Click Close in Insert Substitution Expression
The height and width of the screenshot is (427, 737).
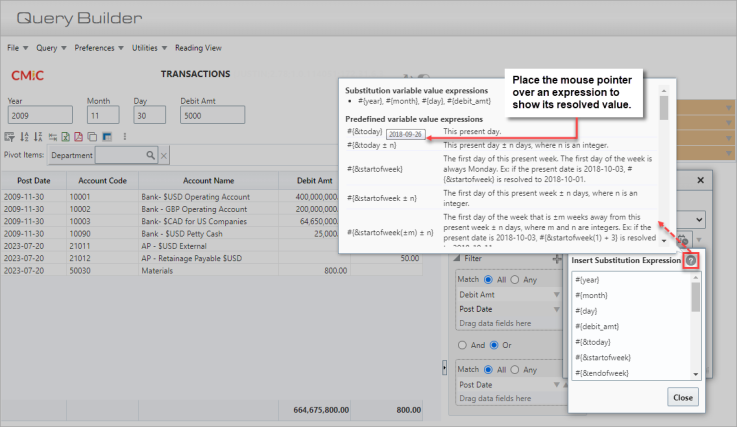click(682, 397)
